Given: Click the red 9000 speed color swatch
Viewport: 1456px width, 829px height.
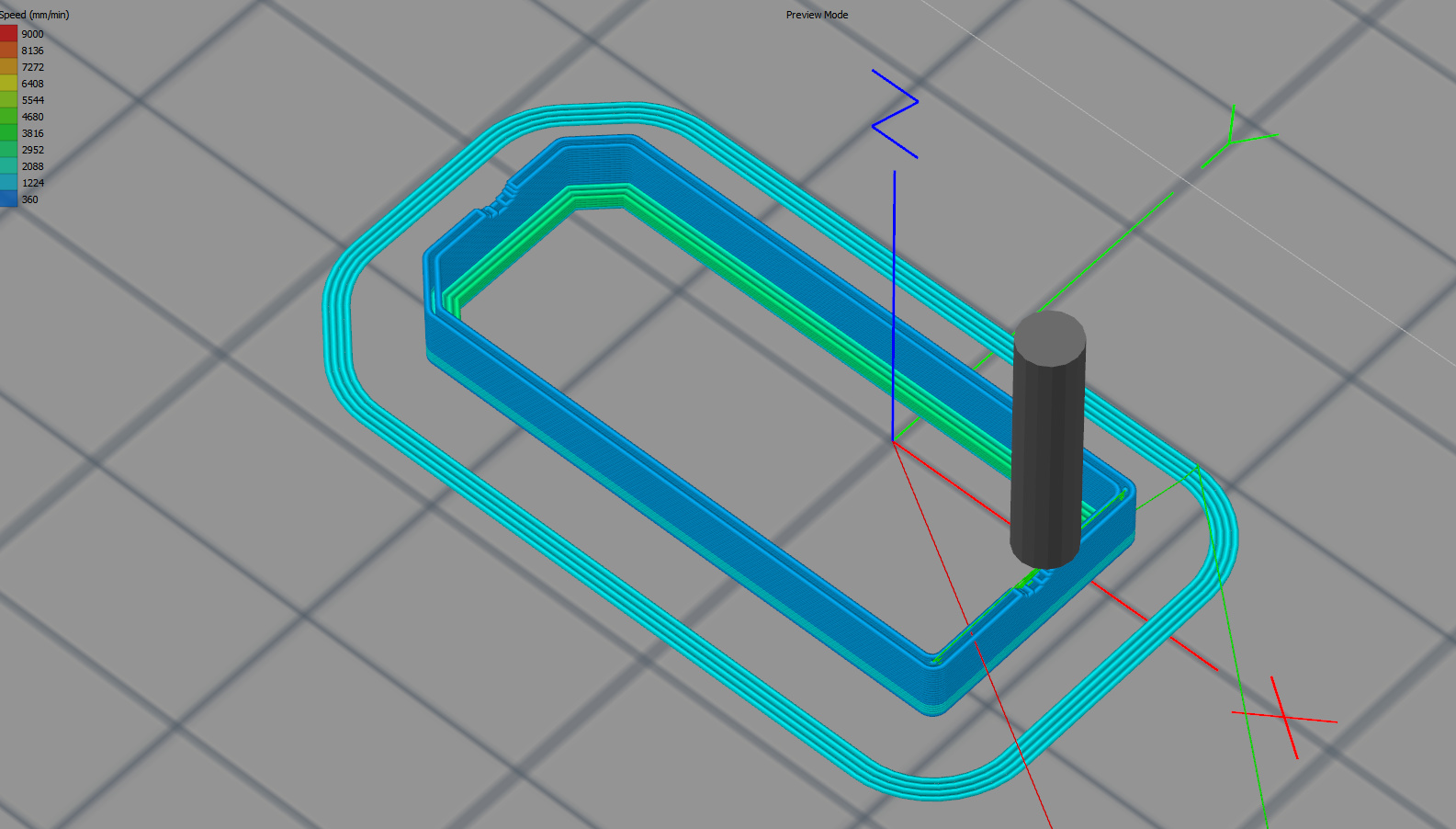Looking at the screenshot, I should [x=8, y=34].
